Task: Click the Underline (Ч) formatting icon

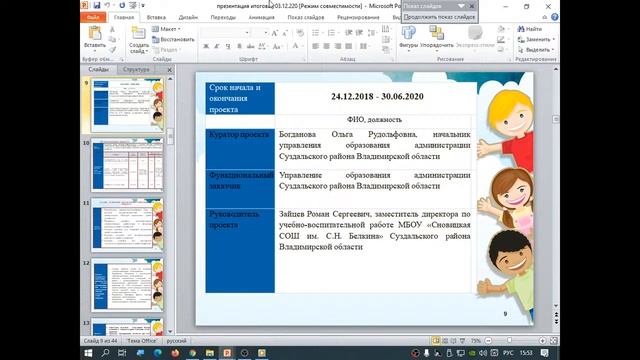Action: [x=228, y=47]
